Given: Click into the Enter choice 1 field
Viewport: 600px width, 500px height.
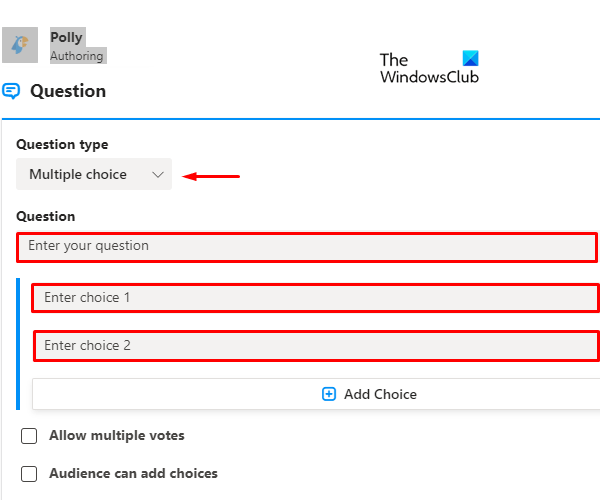Looking at the screenshot, I should 314,298.
